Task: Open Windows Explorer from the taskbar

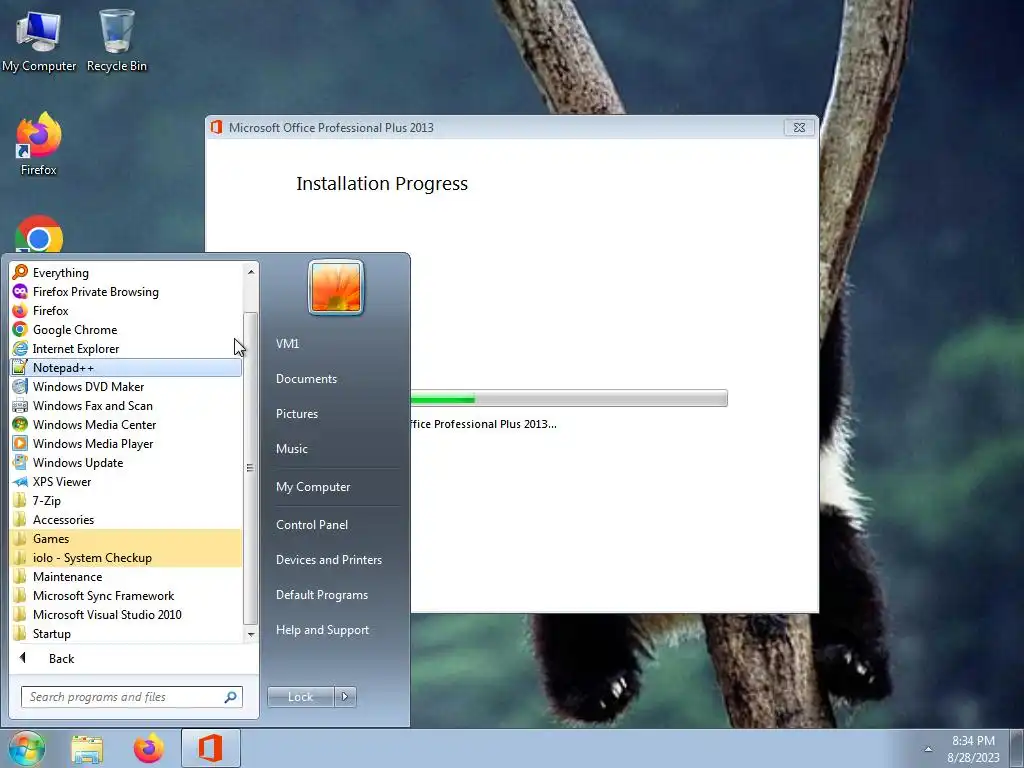Action: (x=87, y=748)
